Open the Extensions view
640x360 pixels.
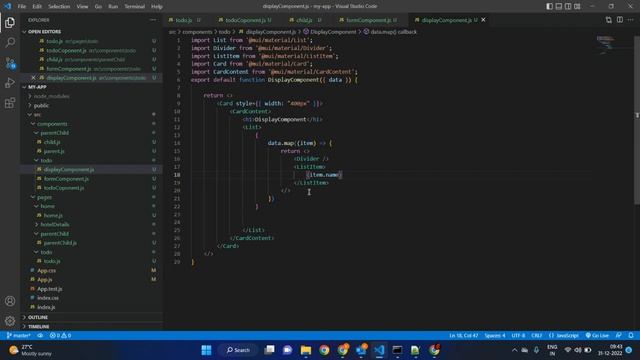point(10,103)
